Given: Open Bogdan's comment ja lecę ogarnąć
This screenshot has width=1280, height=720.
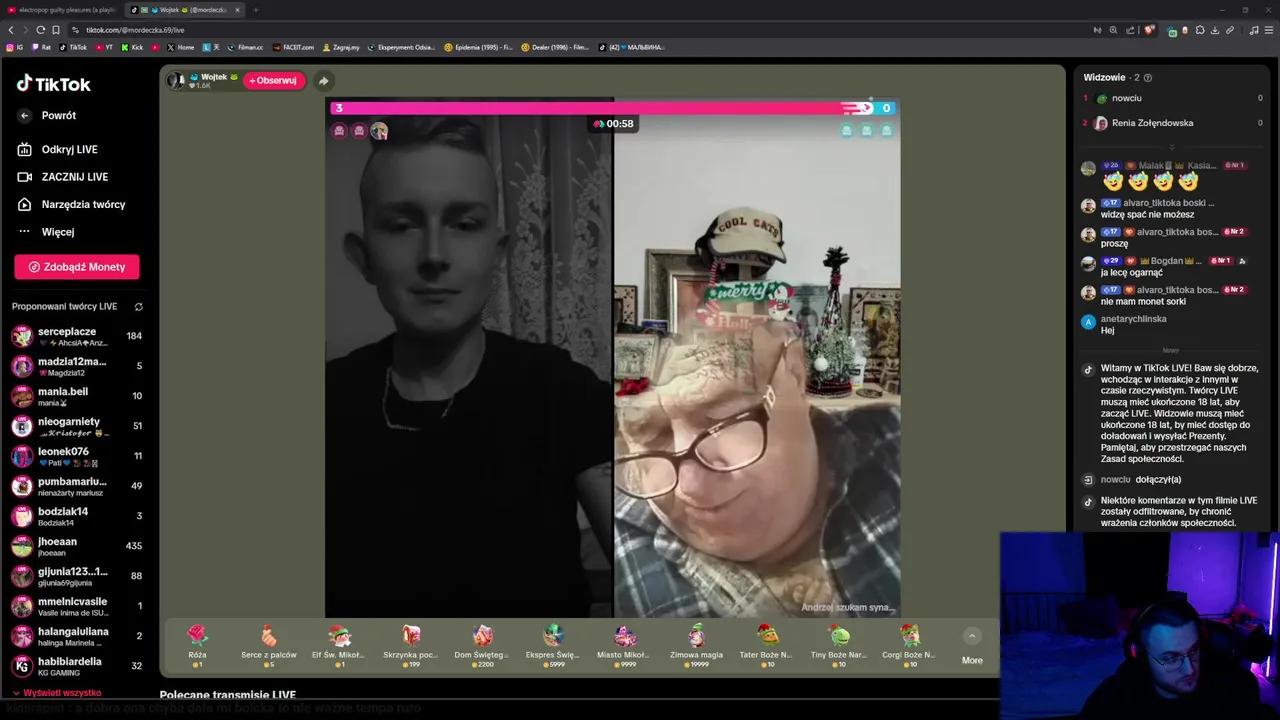Looking at the screenshot, I should click(x=1131, y=272).
